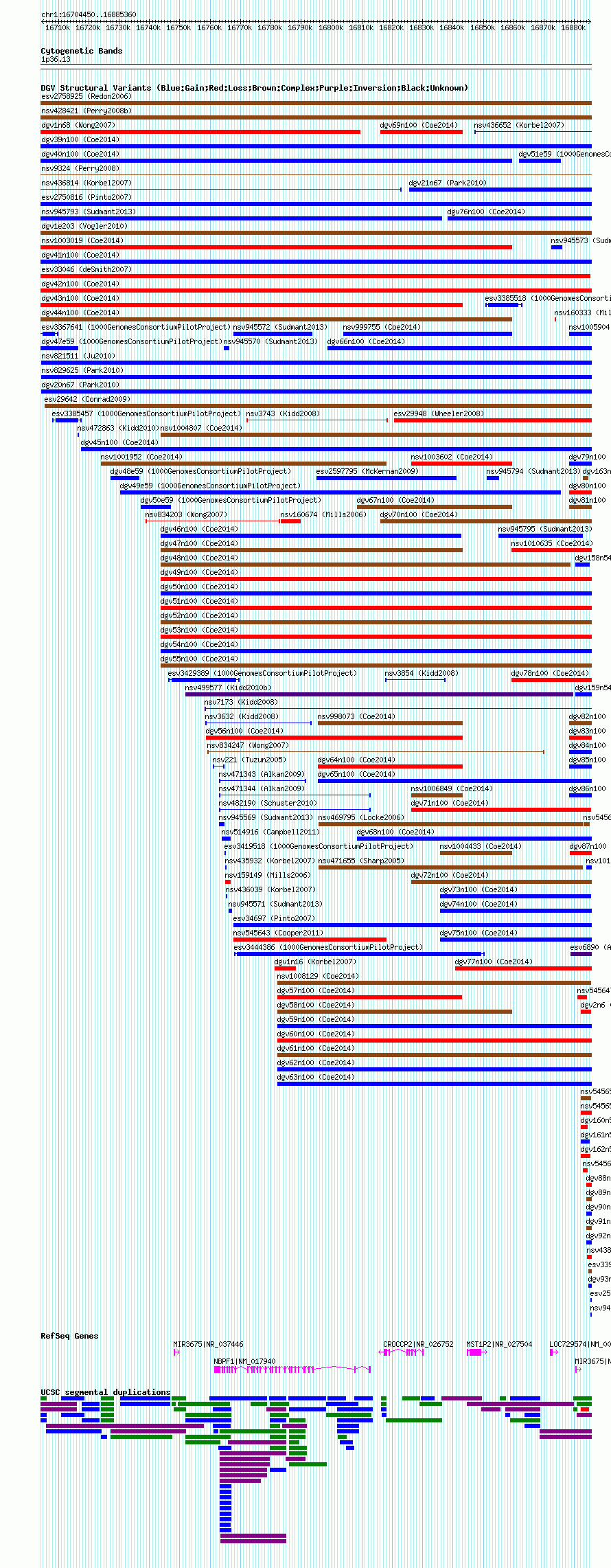Click variant nsv482190 (Schuster2010)
Screen dimensions: 611x1568
[268, 803]
